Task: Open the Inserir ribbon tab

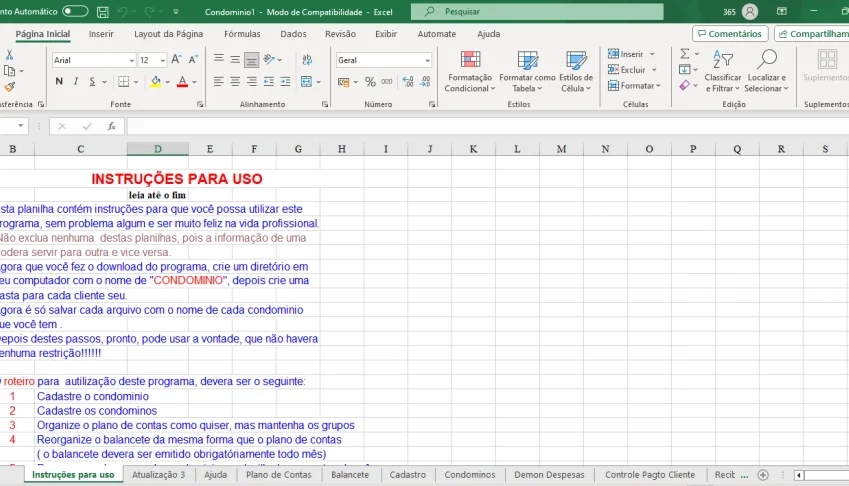Action: (101, 34)
